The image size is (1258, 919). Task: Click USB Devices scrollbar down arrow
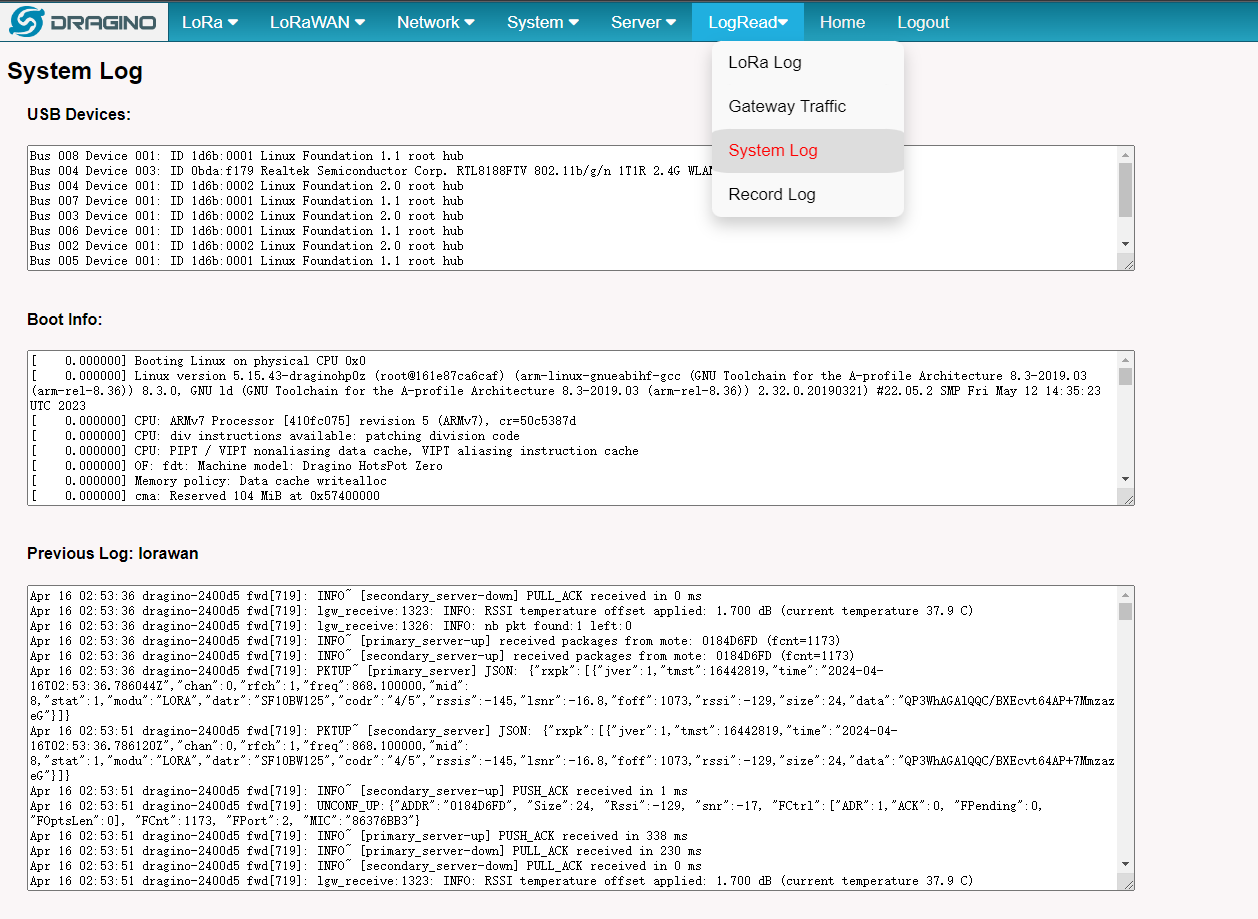click(1126, 244)
